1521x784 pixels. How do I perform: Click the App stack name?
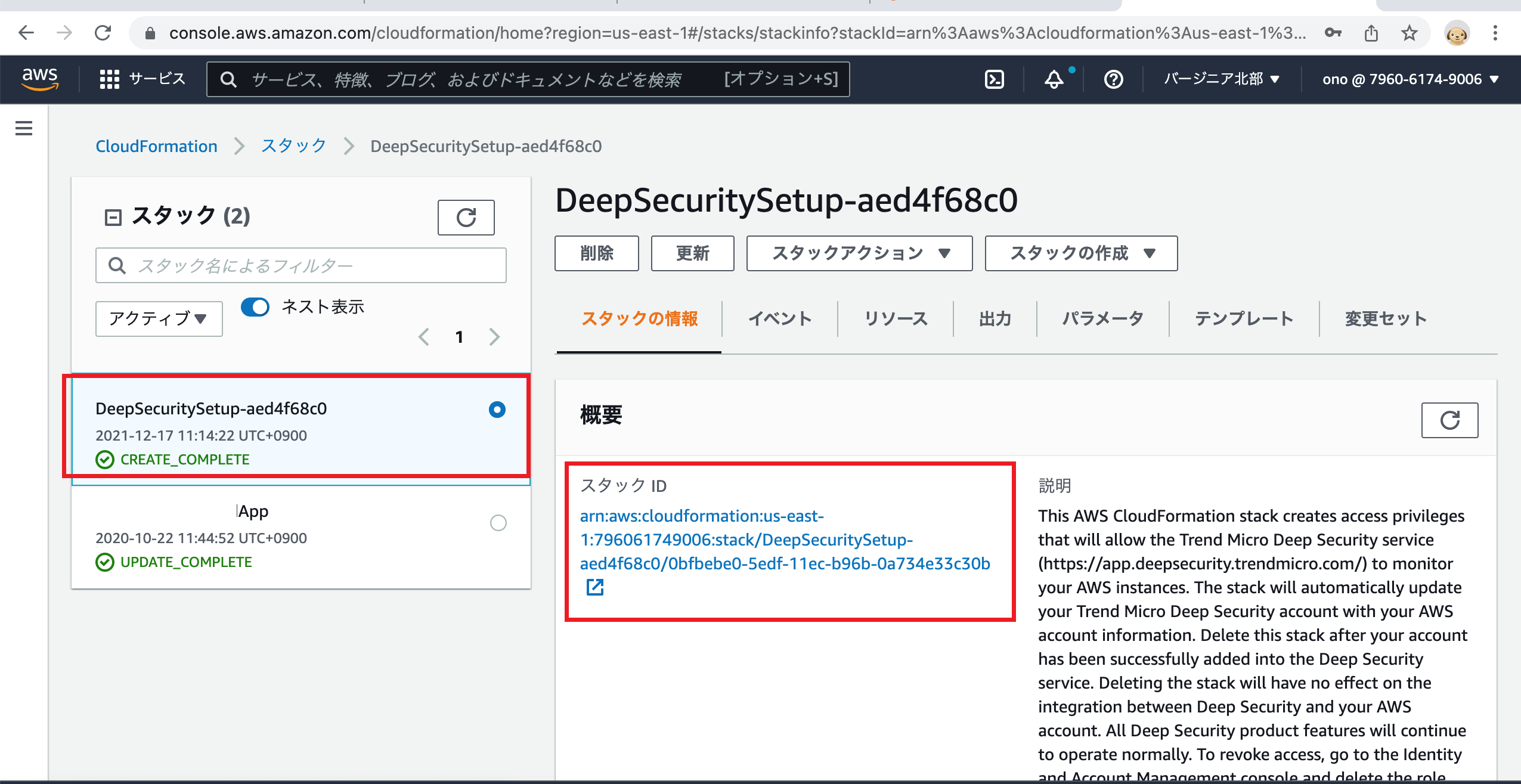(x=253, y=511)
